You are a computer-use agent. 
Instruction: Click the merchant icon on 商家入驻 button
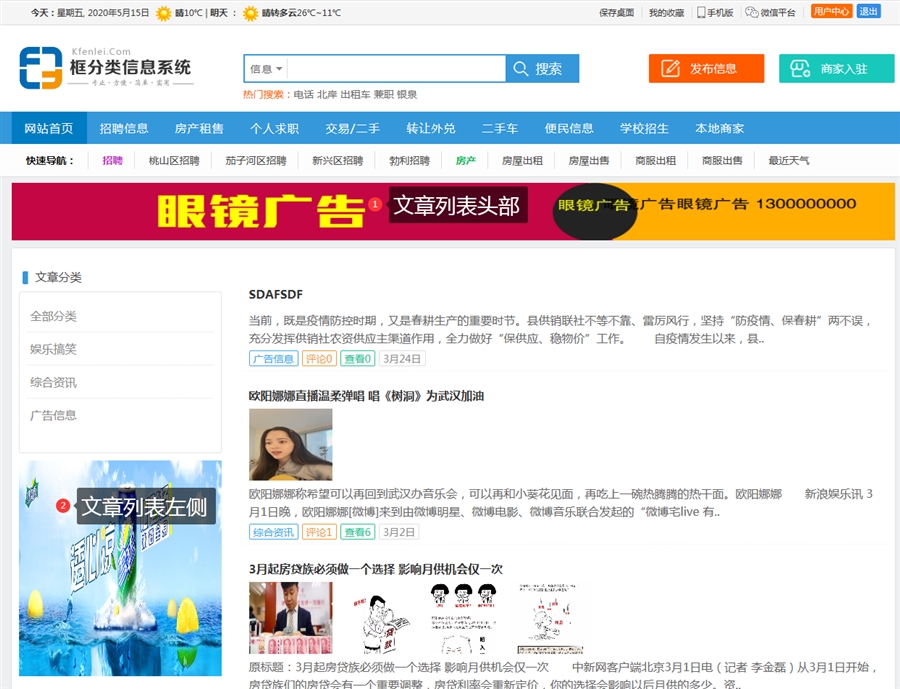(x=799, y=69)
